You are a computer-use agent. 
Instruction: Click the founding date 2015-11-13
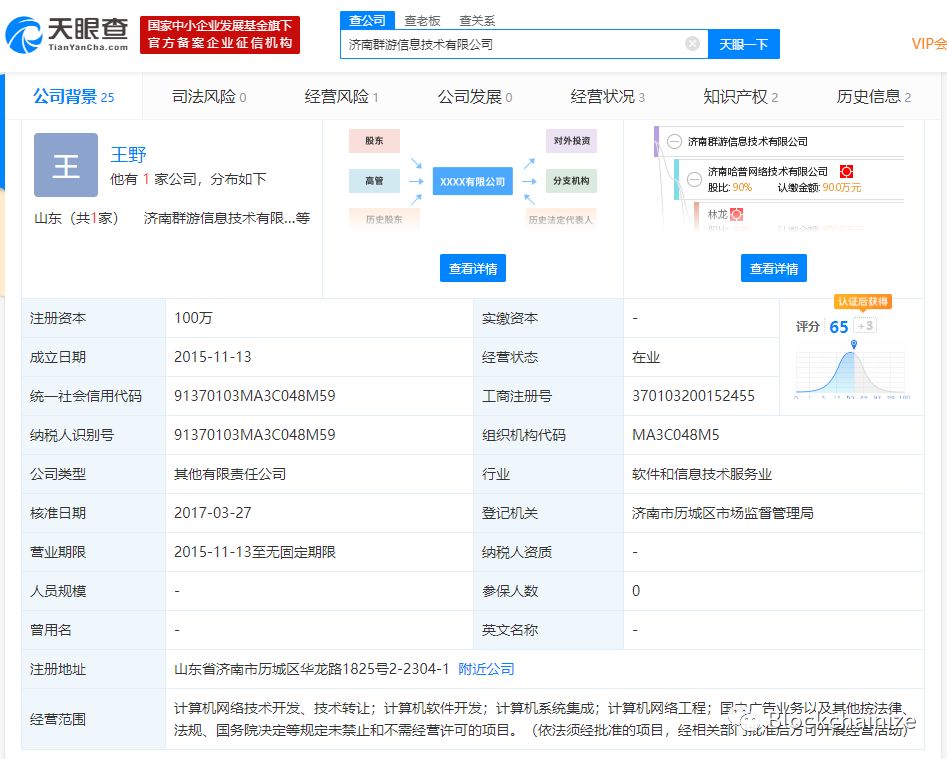click(213, 357)
